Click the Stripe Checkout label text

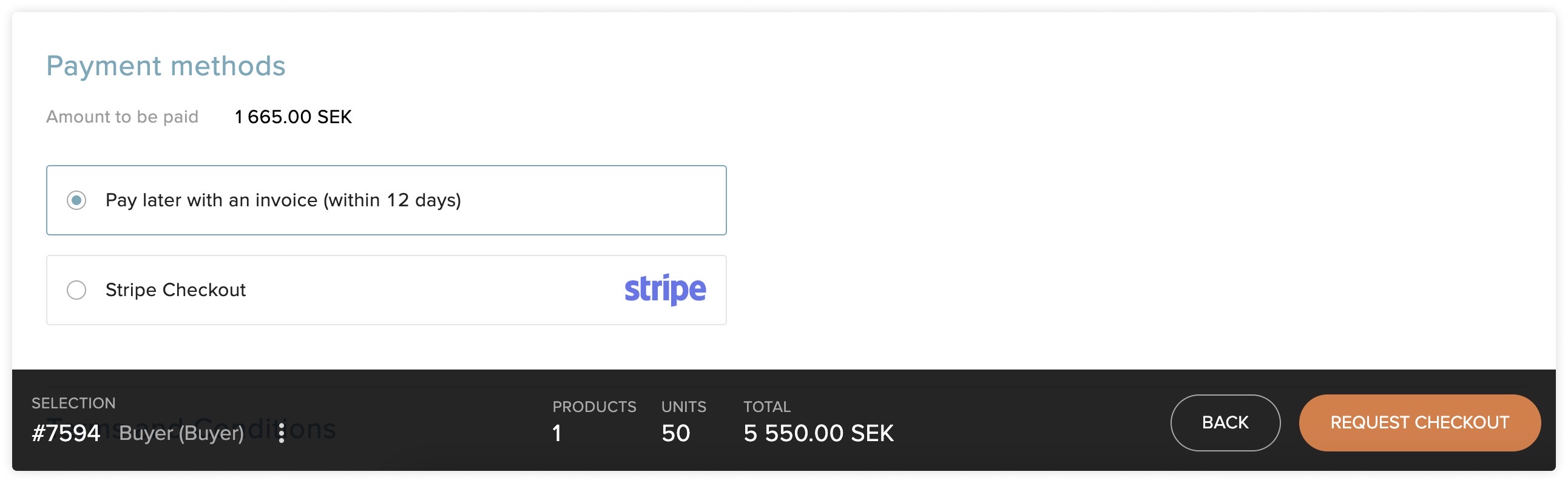tap(175, 290)
